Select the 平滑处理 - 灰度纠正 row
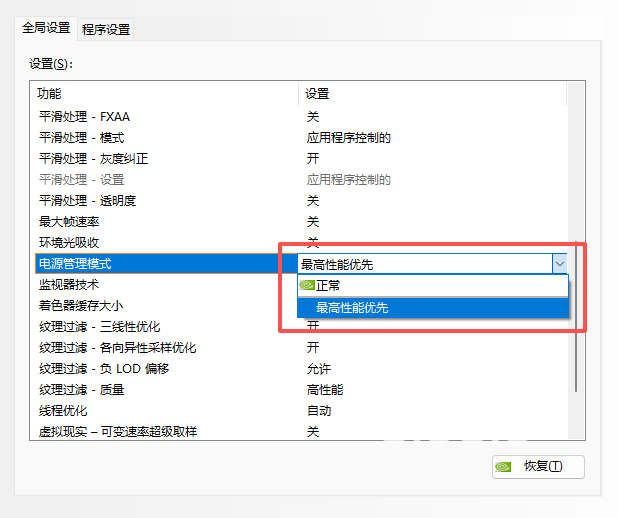 [93, 158]
